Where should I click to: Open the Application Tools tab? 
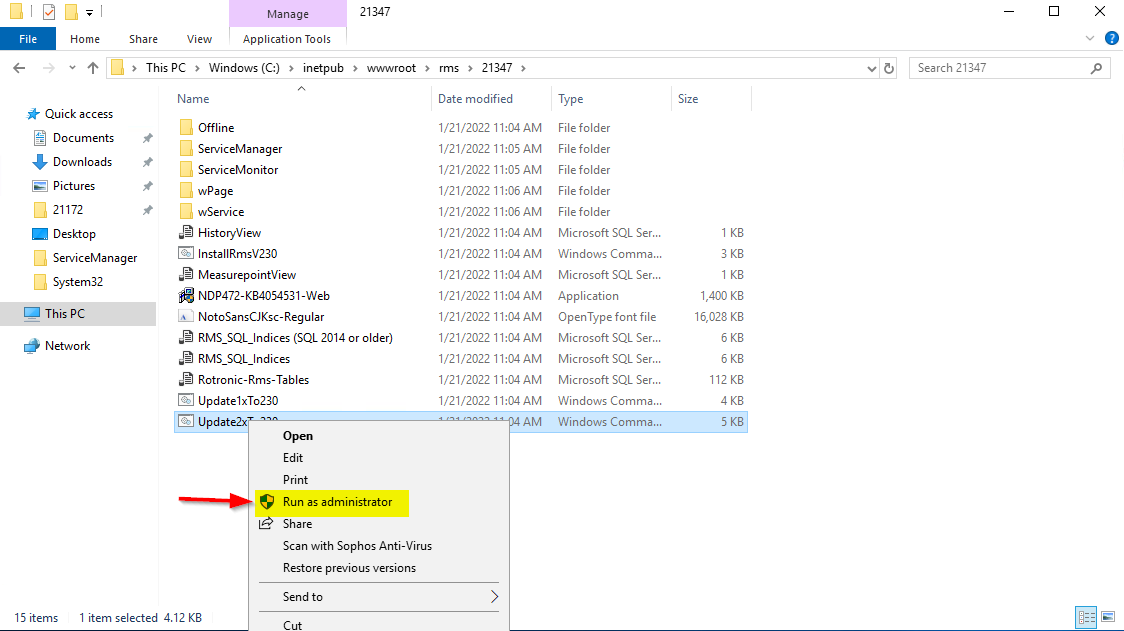point(287,39)
